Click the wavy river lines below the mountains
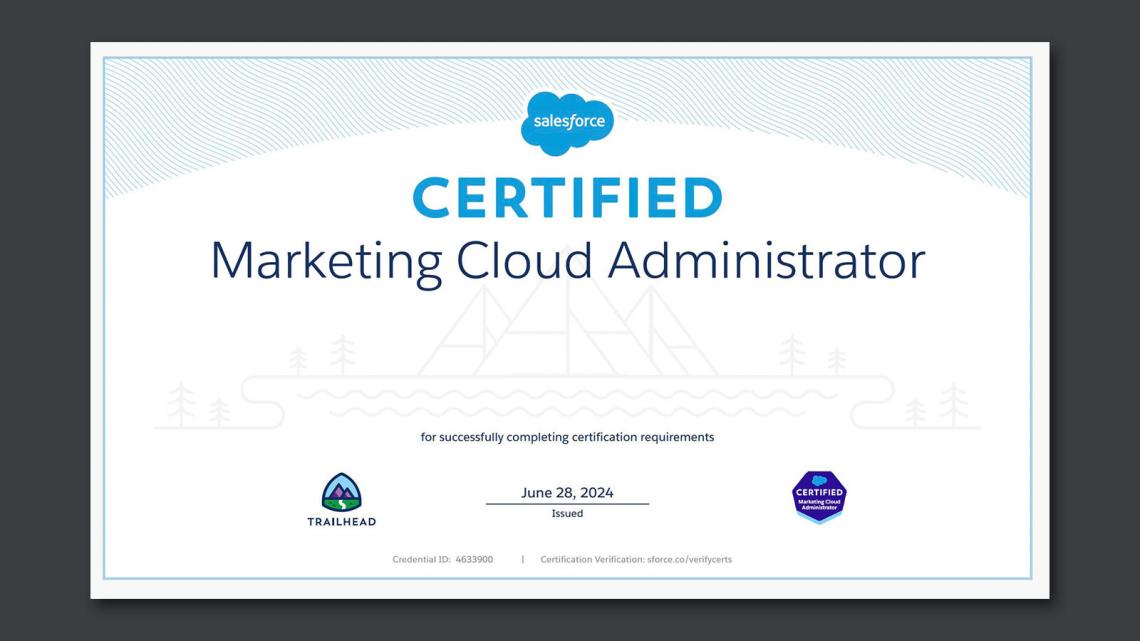 [567, 402]
